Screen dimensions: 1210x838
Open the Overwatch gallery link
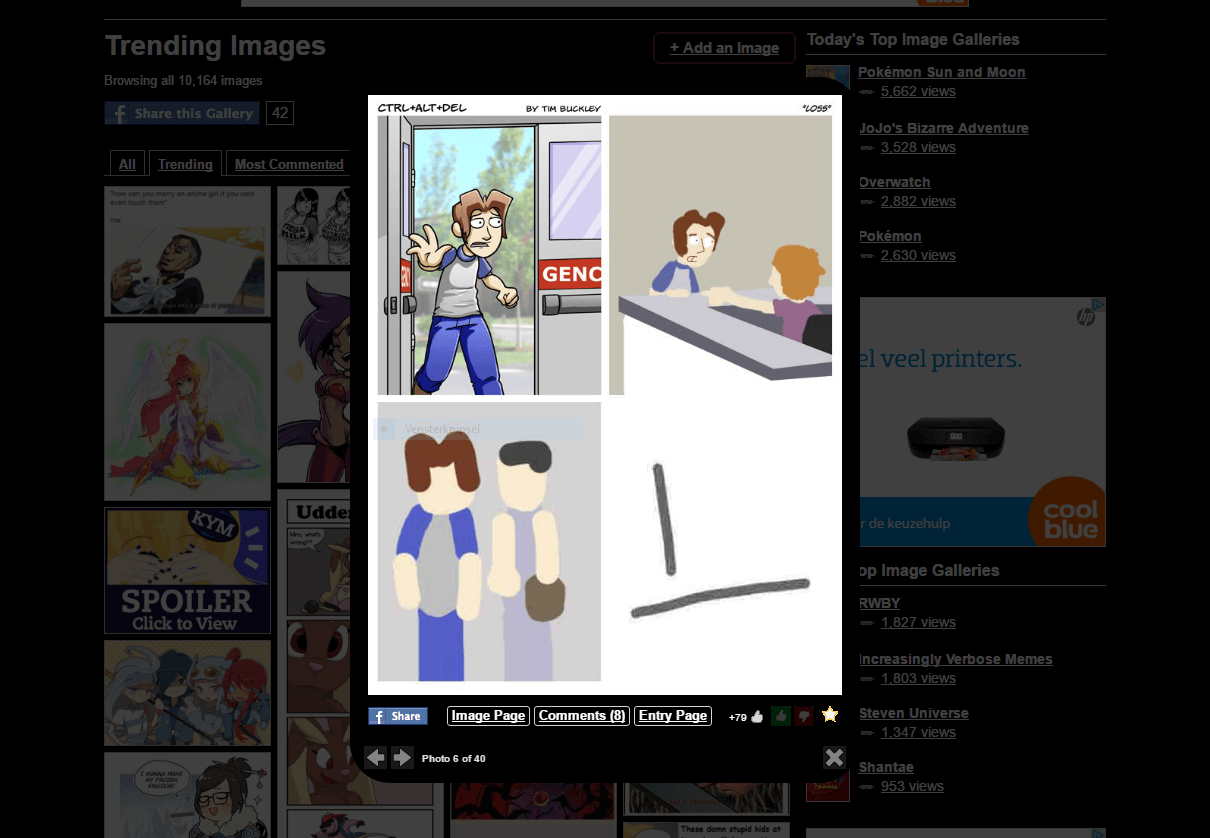tap(894, 182)
